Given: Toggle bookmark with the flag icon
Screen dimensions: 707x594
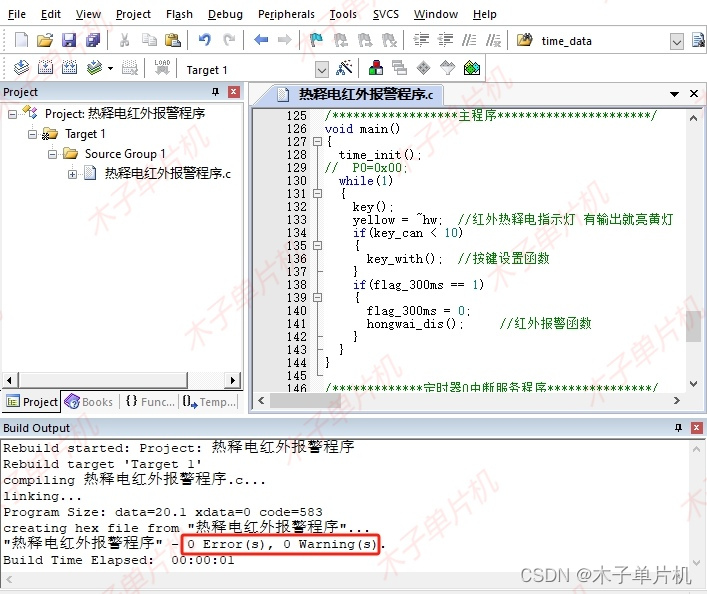Looking at the screenshot, I should pos(316,41).
